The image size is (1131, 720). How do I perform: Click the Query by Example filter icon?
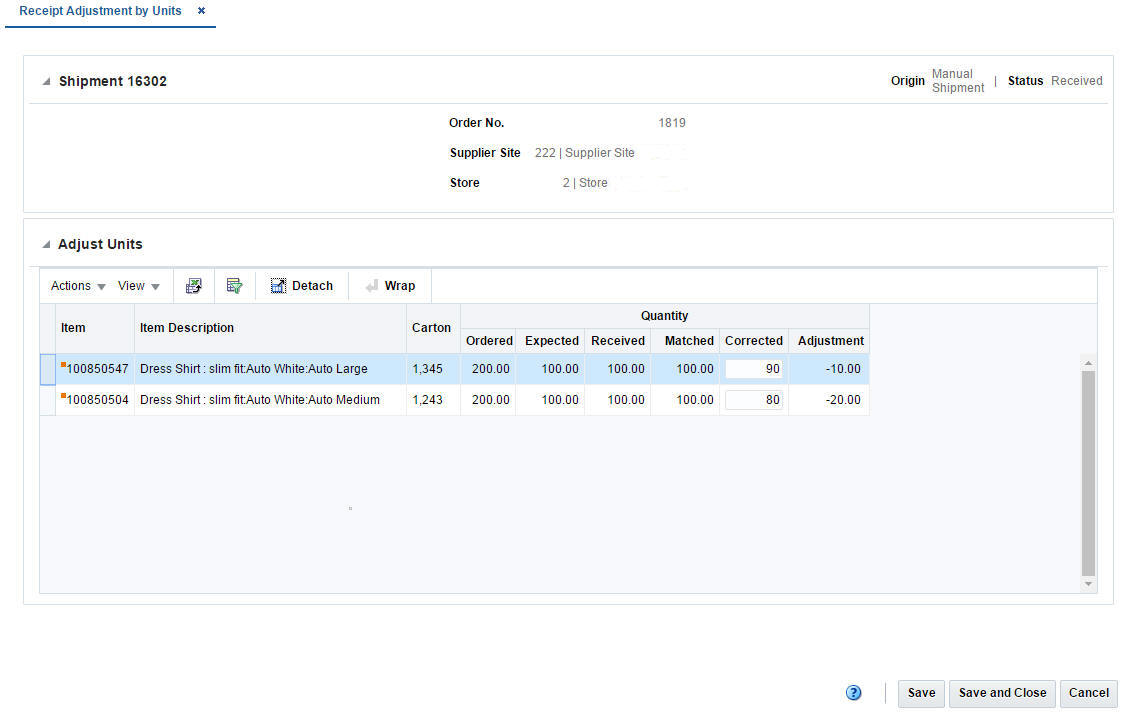pos(234,285)
